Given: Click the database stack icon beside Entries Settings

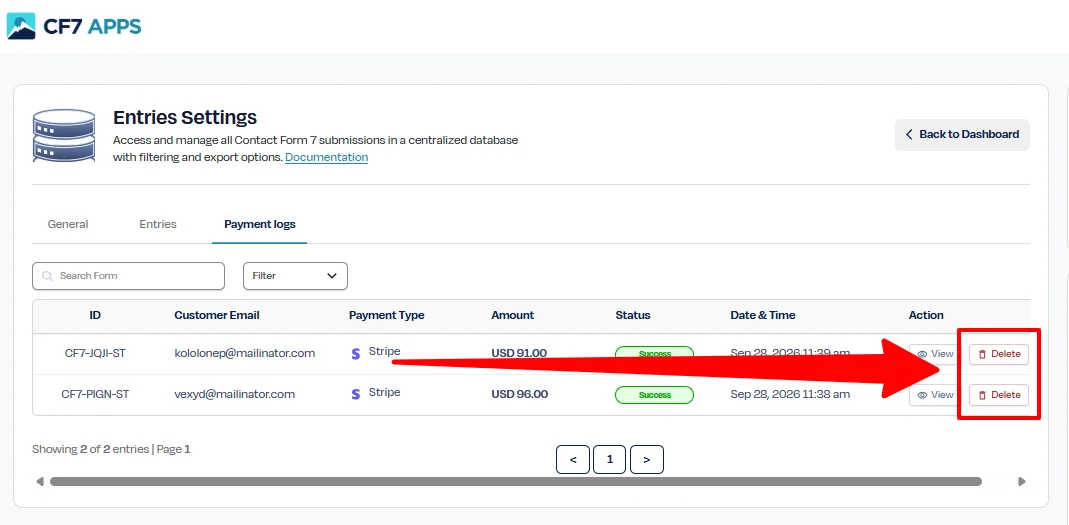Looking at the screenshot, I should (x=64, y=135).
